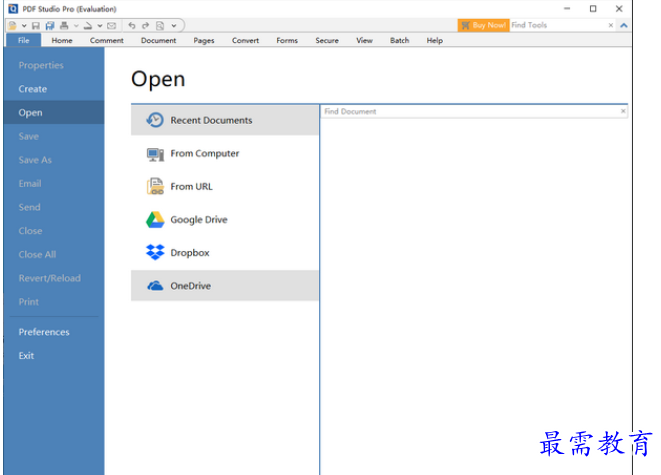Switch to the Convert tab

245,40
